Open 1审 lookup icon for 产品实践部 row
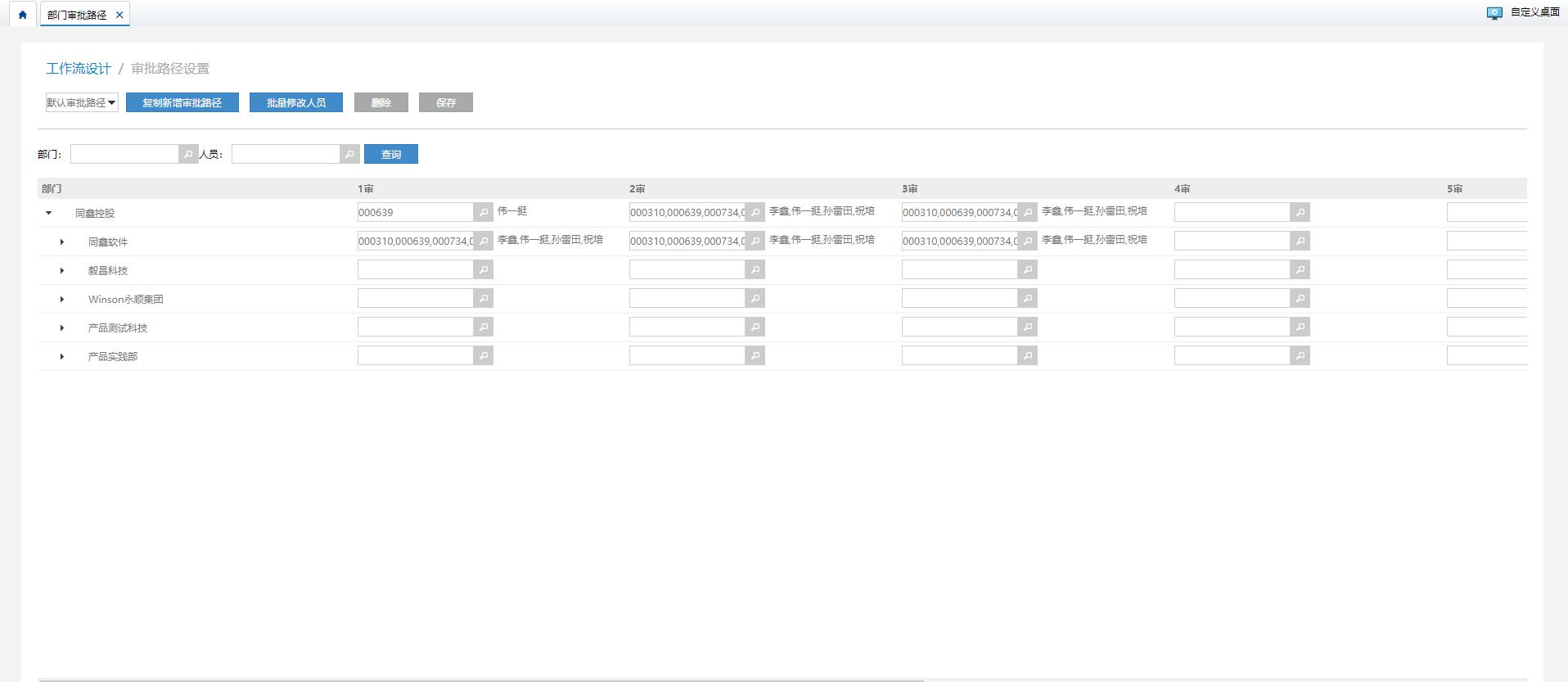 (483, 355)
